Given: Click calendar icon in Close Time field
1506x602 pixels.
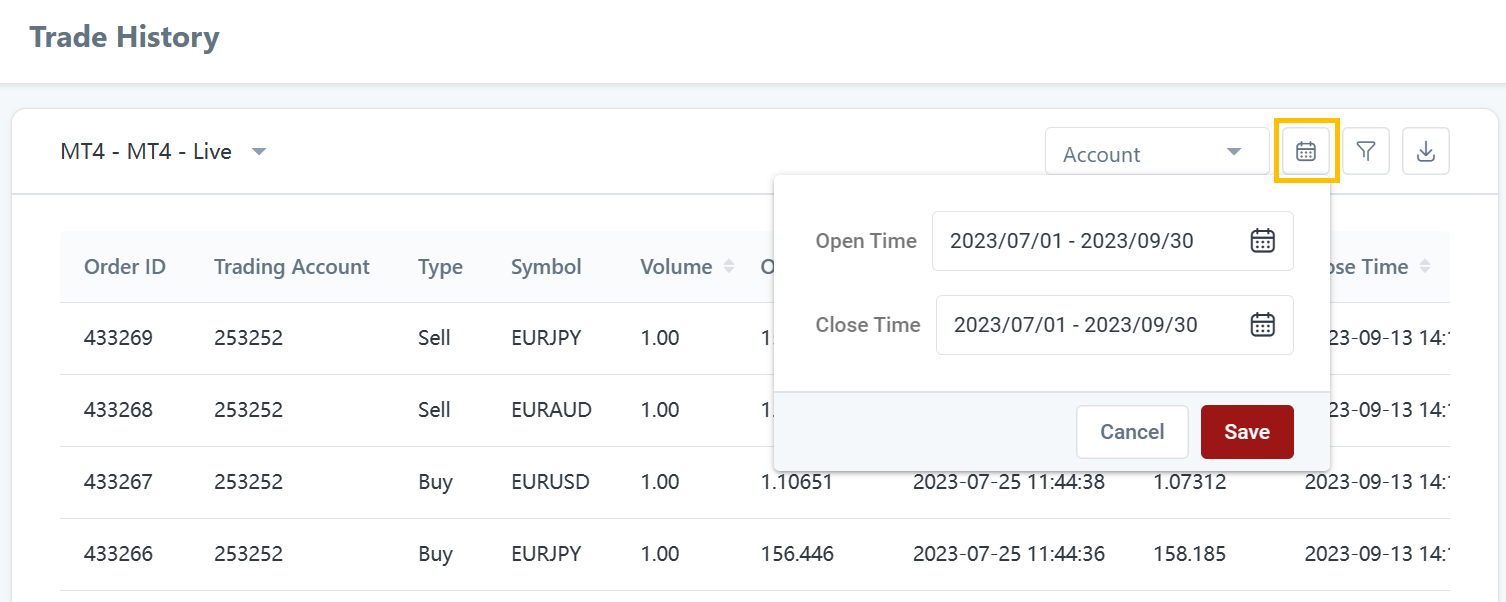Looking at the screenshot, I should pos(1263,325).
